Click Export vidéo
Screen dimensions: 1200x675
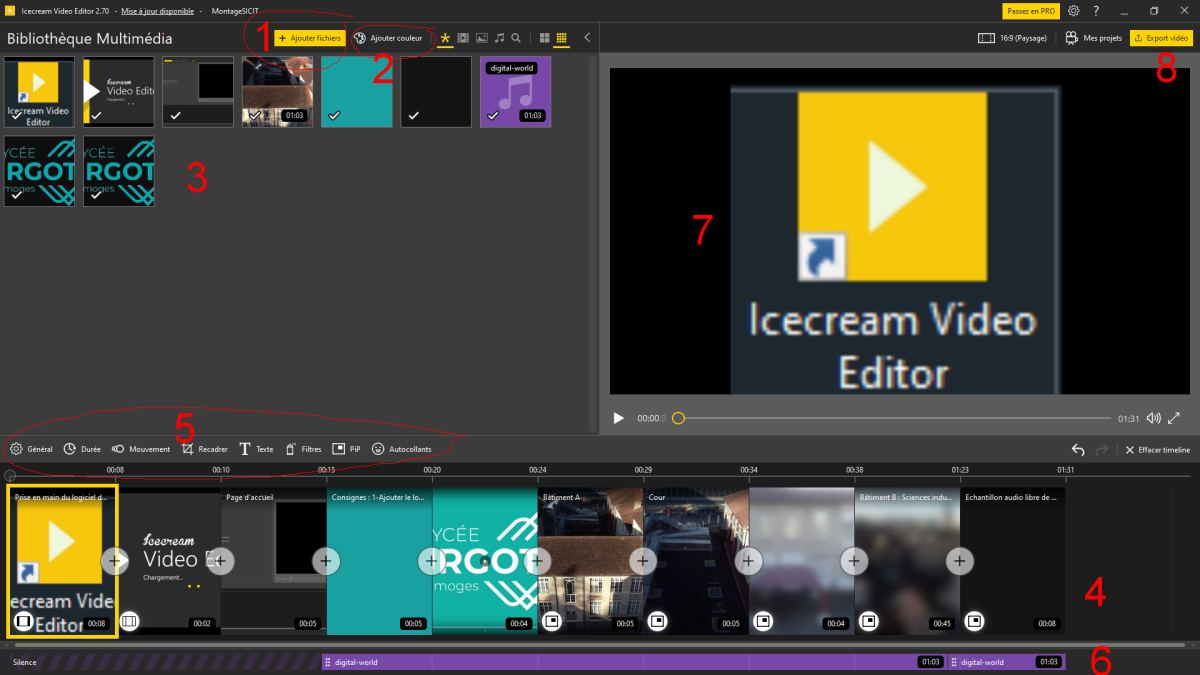pyautogui.click(x=1161, y=38)
